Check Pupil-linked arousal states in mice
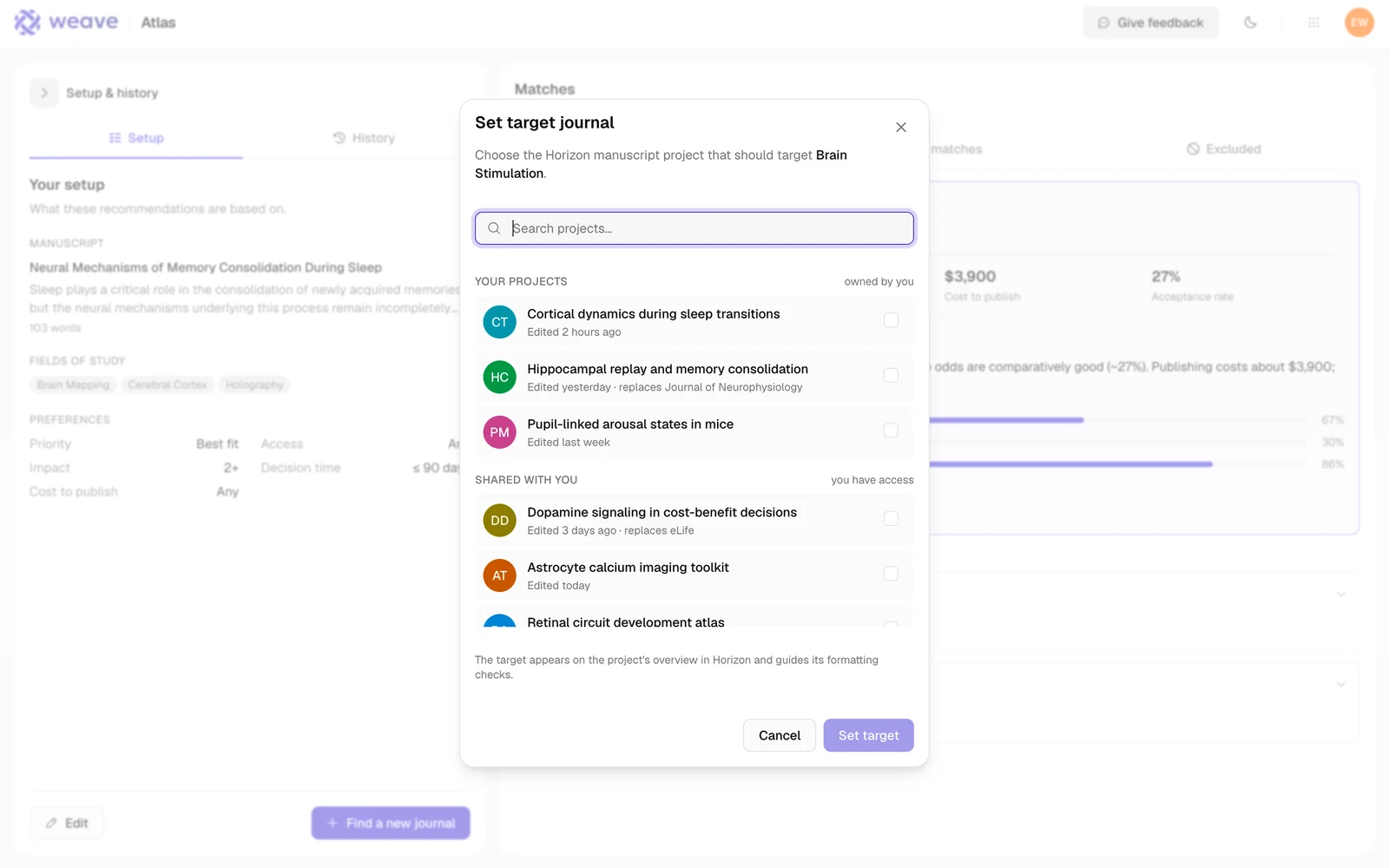 (891, 431)
